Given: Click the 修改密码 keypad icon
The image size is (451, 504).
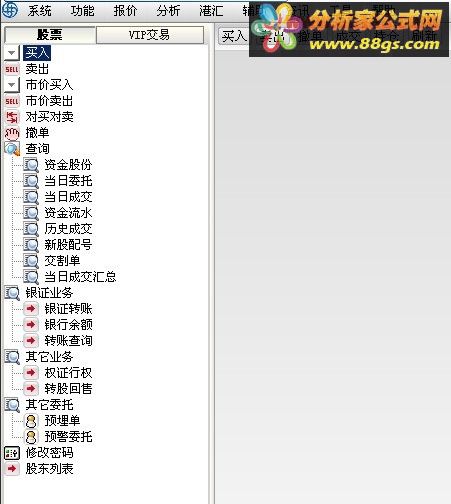Looking at the screenshot, I should click(x=12, y=453).
